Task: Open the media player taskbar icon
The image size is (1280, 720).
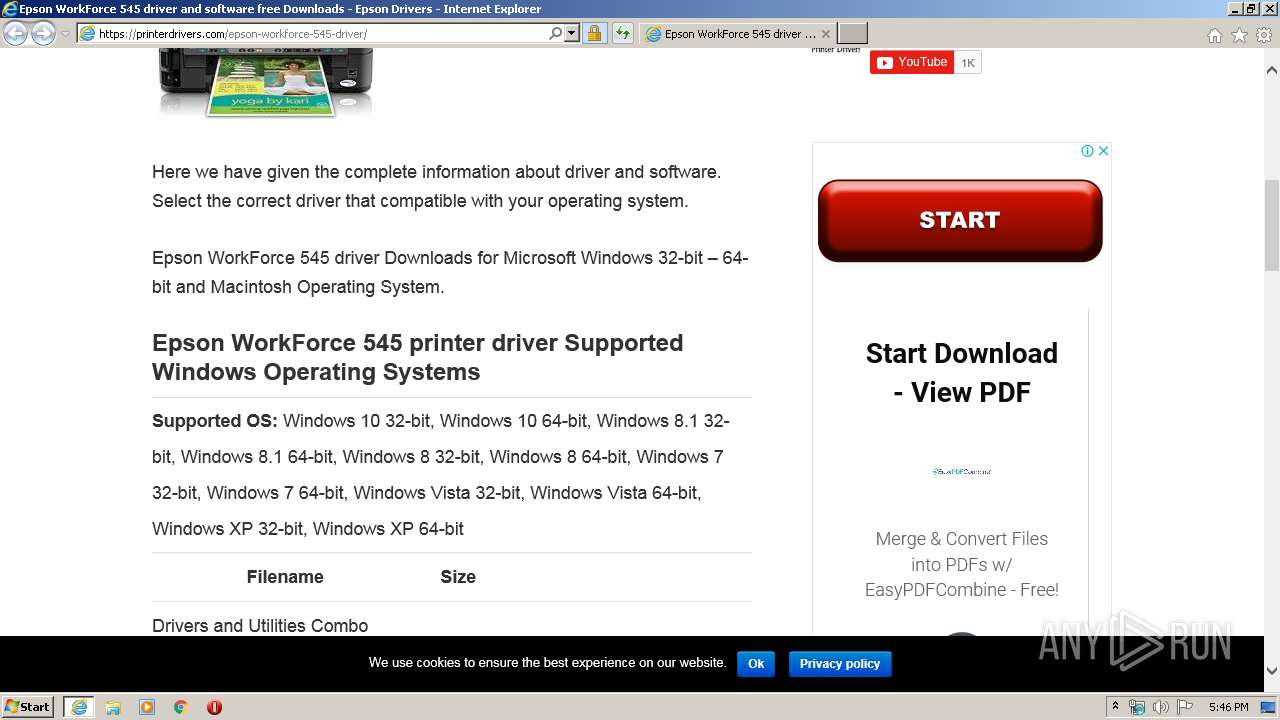Action: point(147,707)
